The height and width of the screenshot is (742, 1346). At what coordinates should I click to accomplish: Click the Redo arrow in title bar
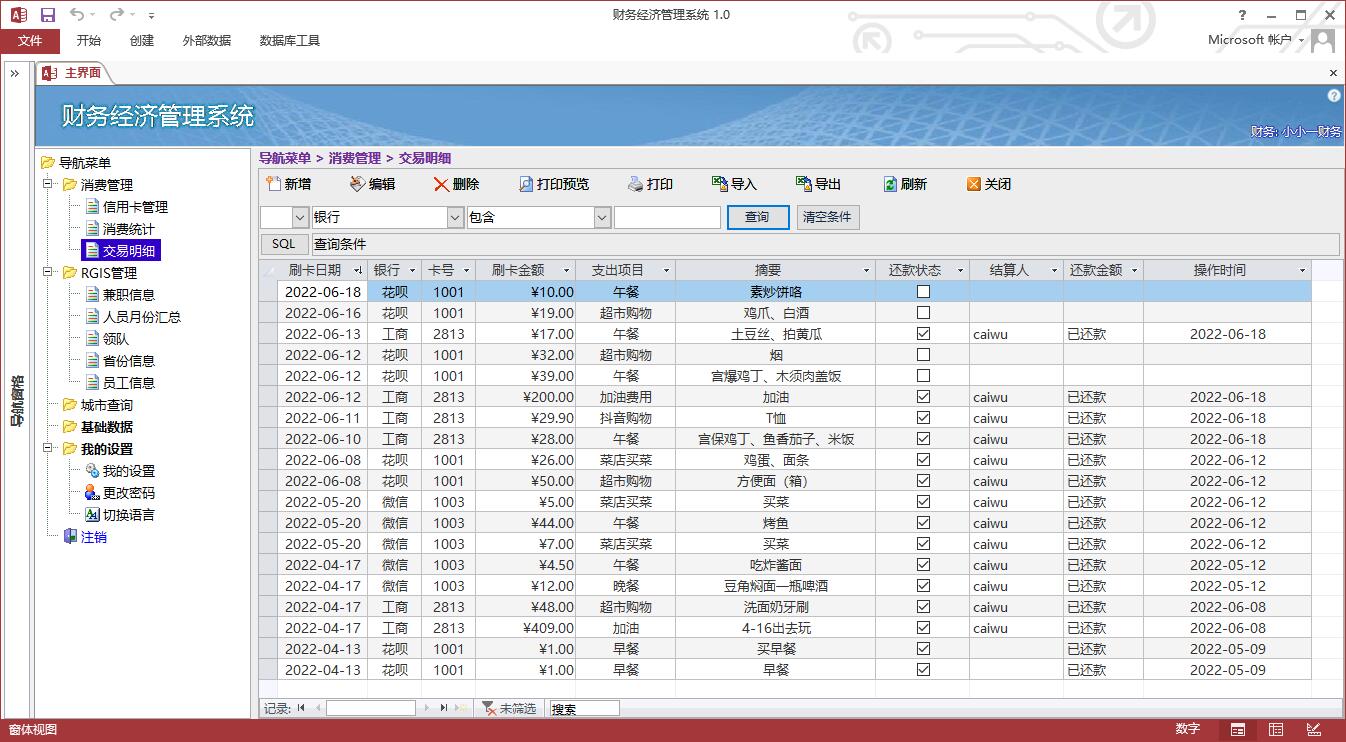pos(116,15)
